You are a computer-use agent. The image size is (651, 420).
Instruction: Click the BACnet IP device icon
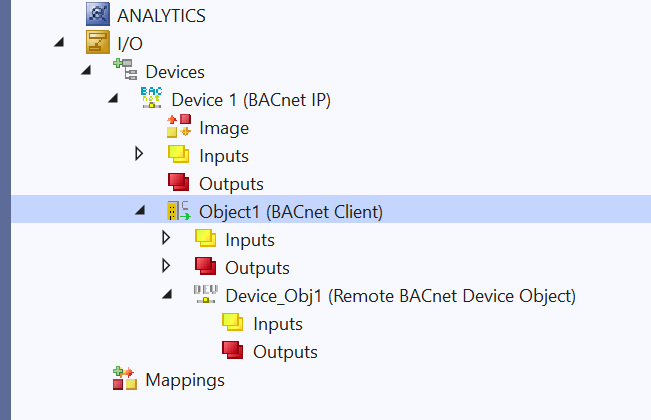[x=152, y=98]
